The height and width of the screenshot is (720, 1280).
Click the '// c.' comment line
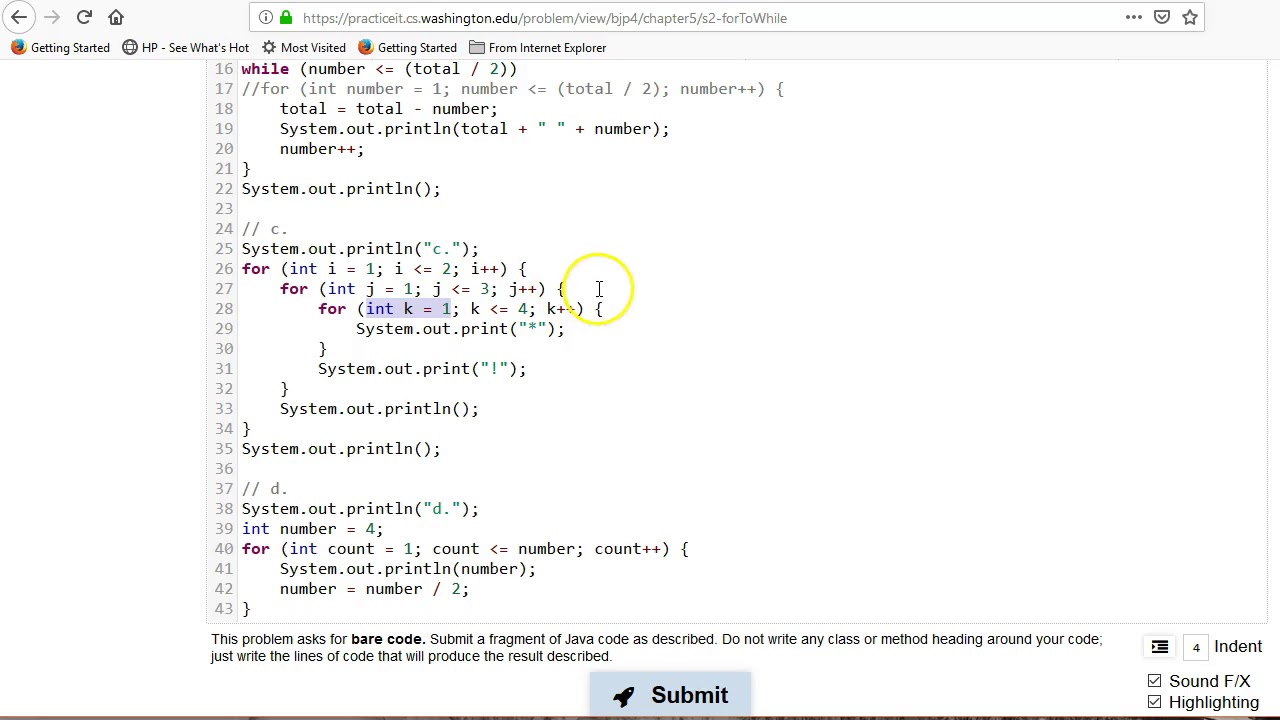(x=265, y=229)
